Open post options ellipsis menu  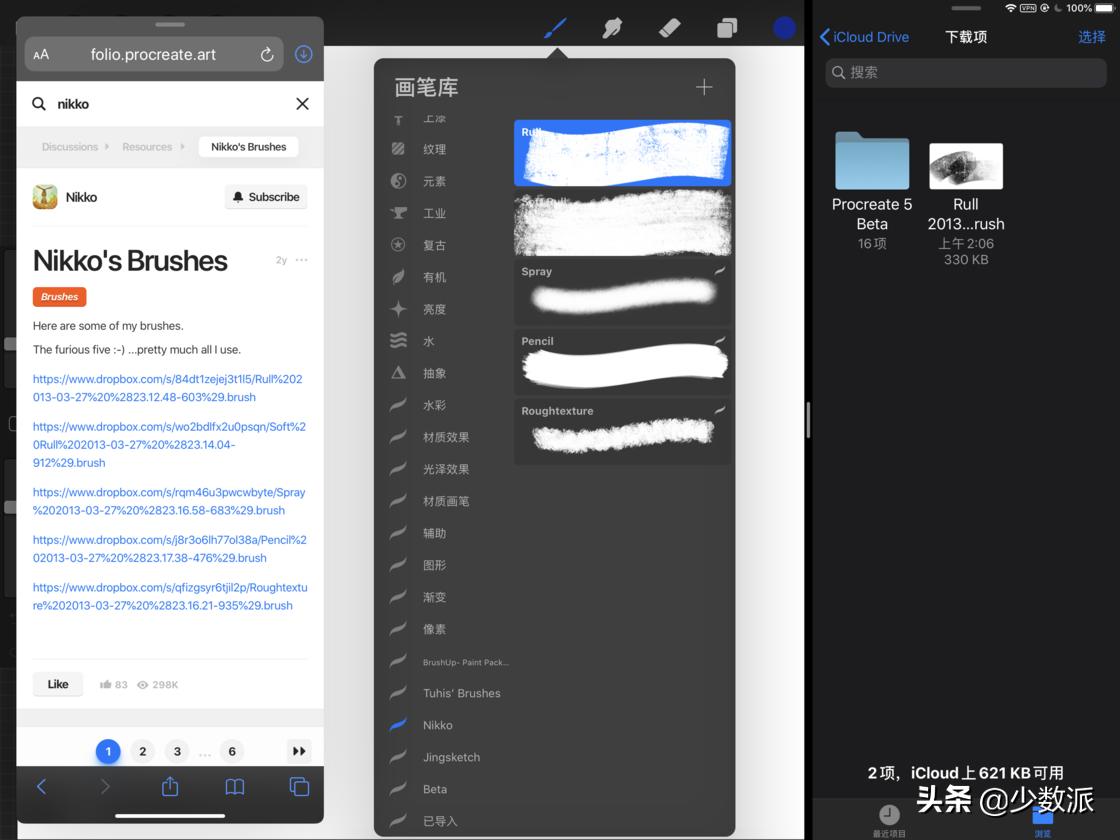pos(302,260)
